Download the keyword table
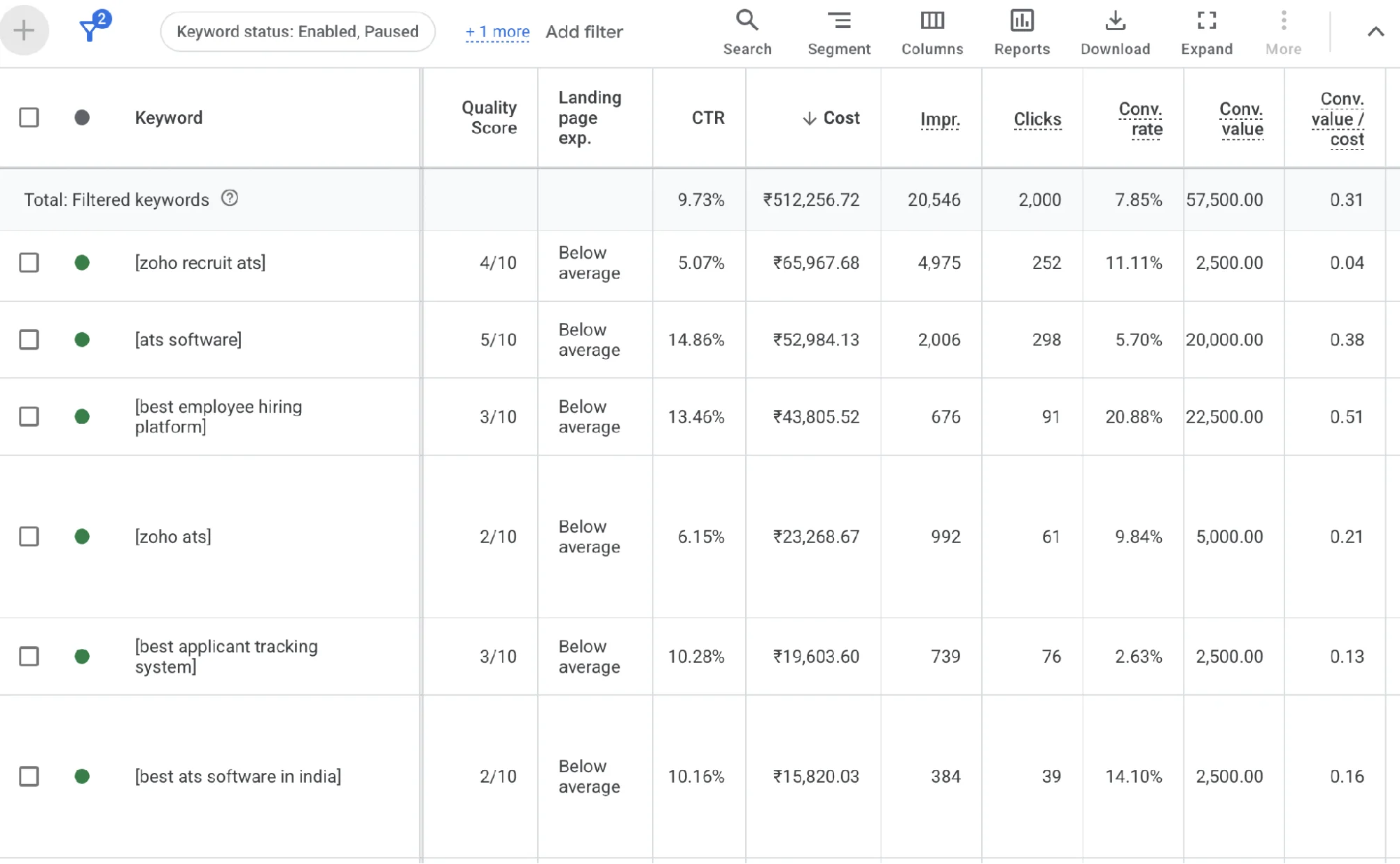 [x=1115, y=32]
